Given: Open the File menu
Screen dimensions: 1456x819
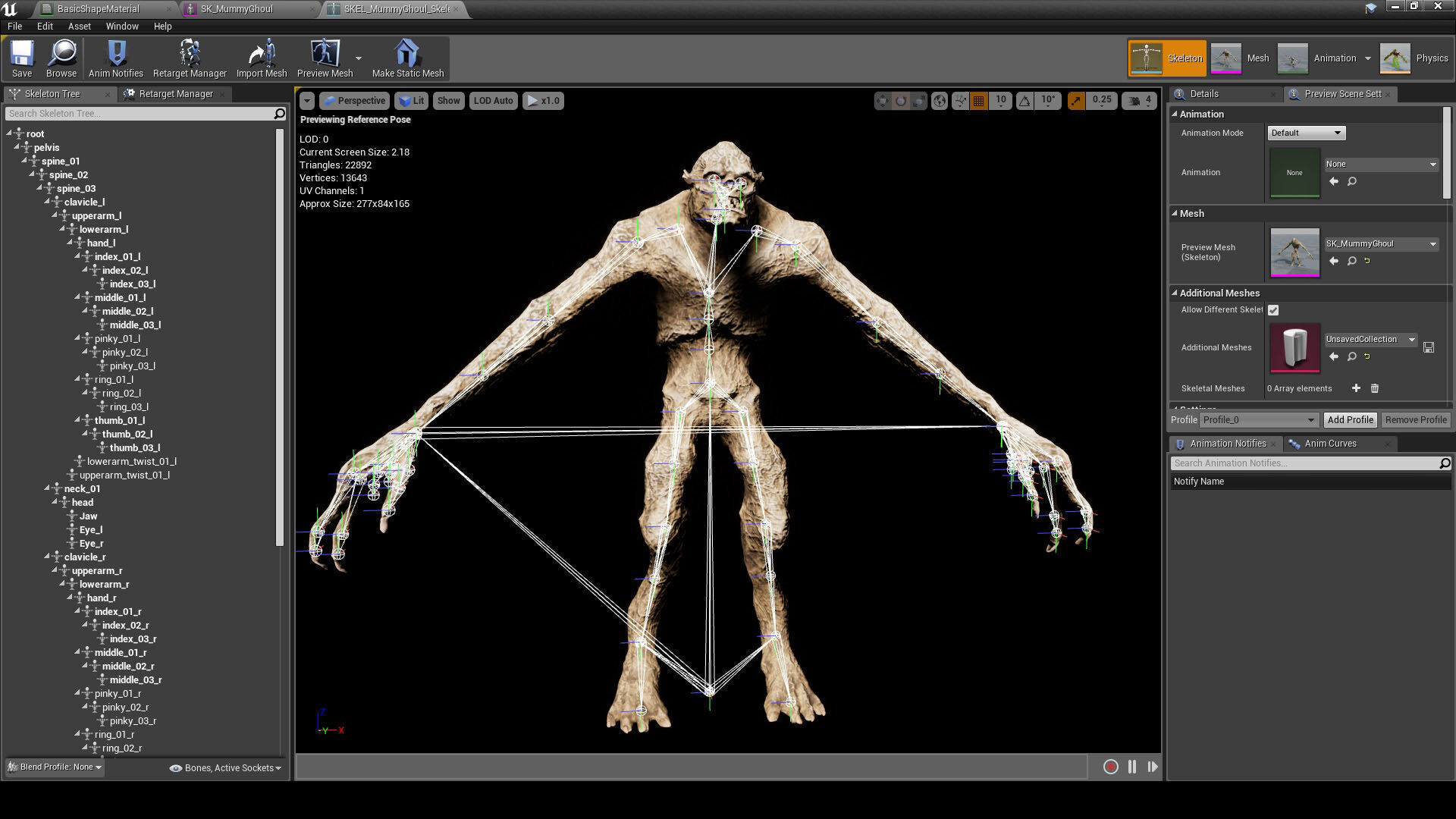Looking at the screenshot, I should (x=14, y=26).
